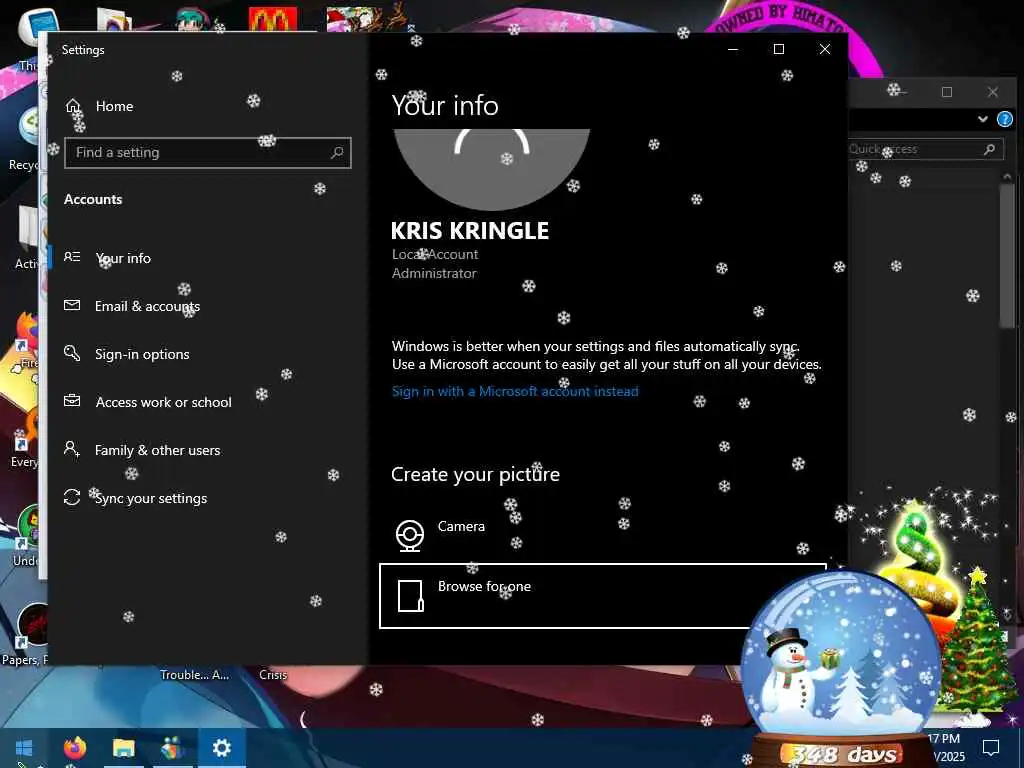Click the magnifier icon in Find a setting
The height and width of the screenshot is (768, 1024).
337,153
